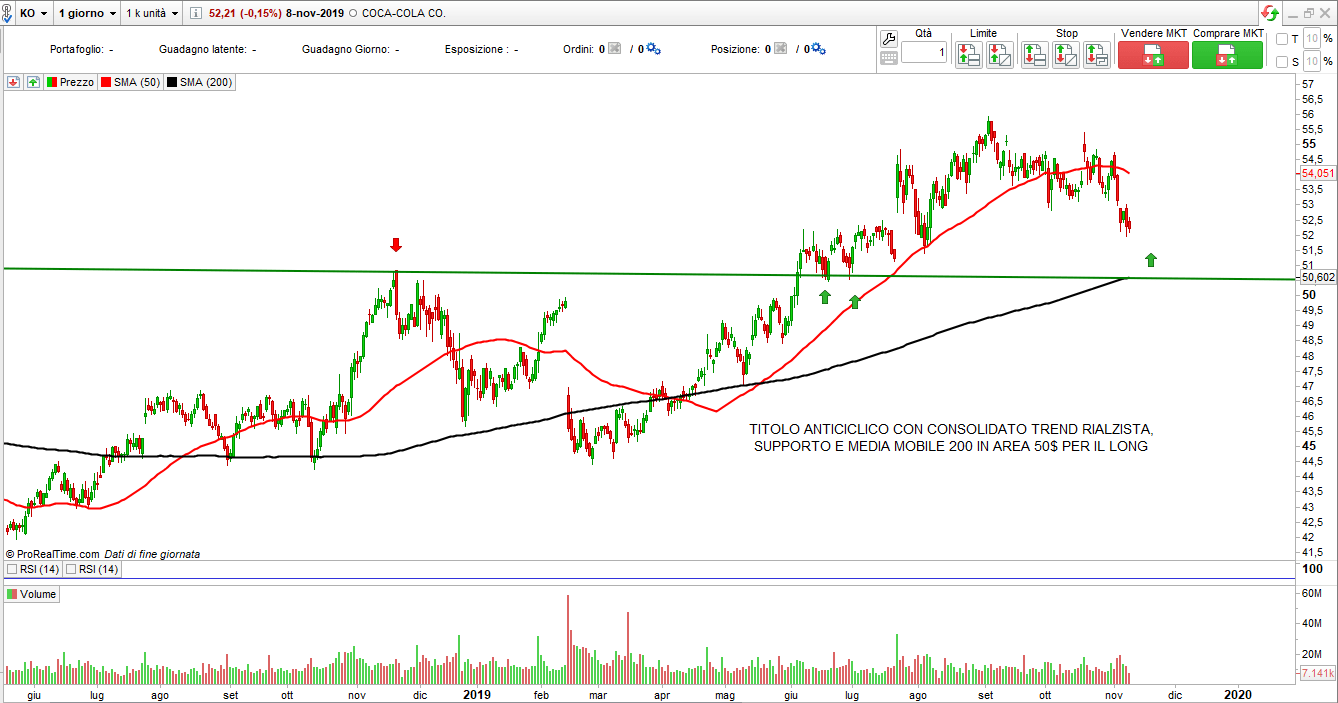Click the SMA (200) indicator label
Viewport: 1338px width, 703px height.
point(200,82)
